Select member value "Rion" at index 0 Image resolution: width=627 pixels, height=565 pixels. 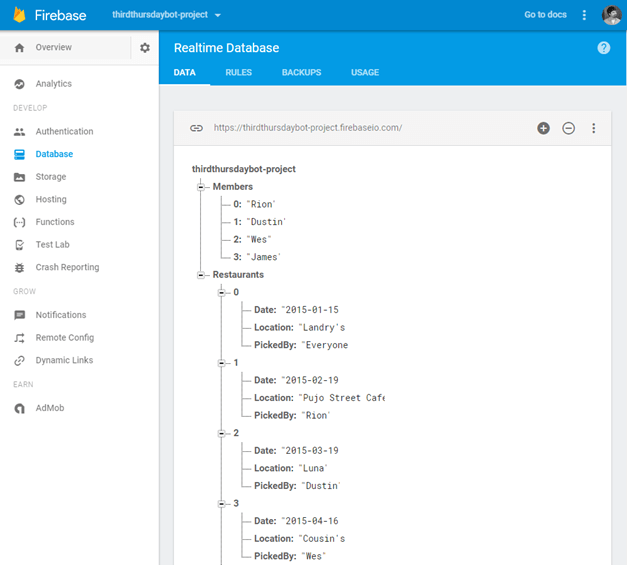coord(261,204)
